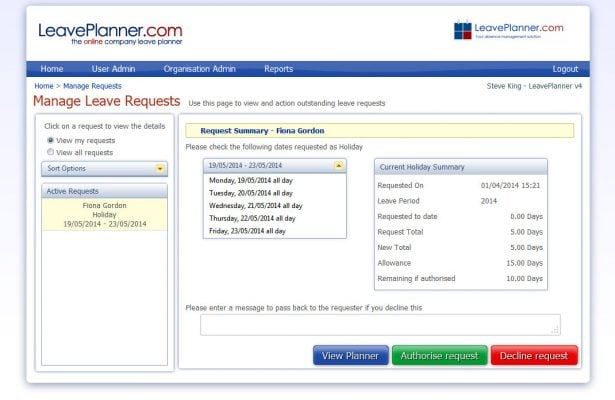Click the View Planner button
The width and height of the screenshot is (615, 400).
pyautogui.click(x=351, y=355)
